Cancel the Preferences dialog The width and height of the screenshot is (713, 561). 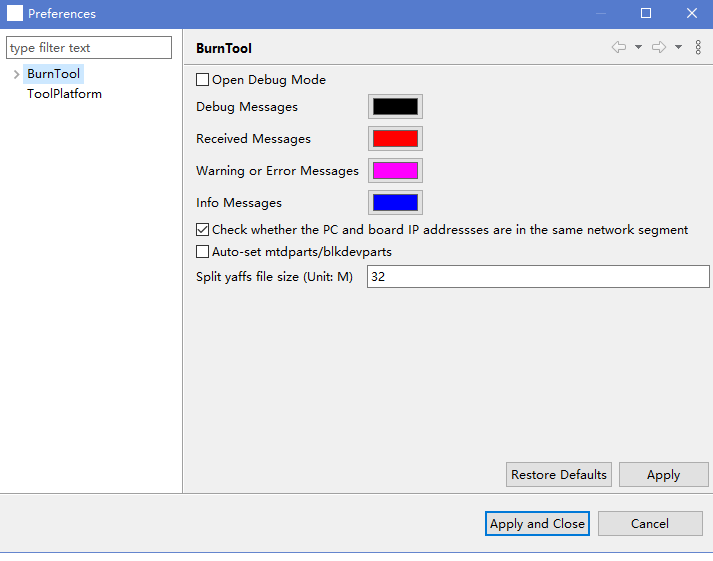(649, 524)
